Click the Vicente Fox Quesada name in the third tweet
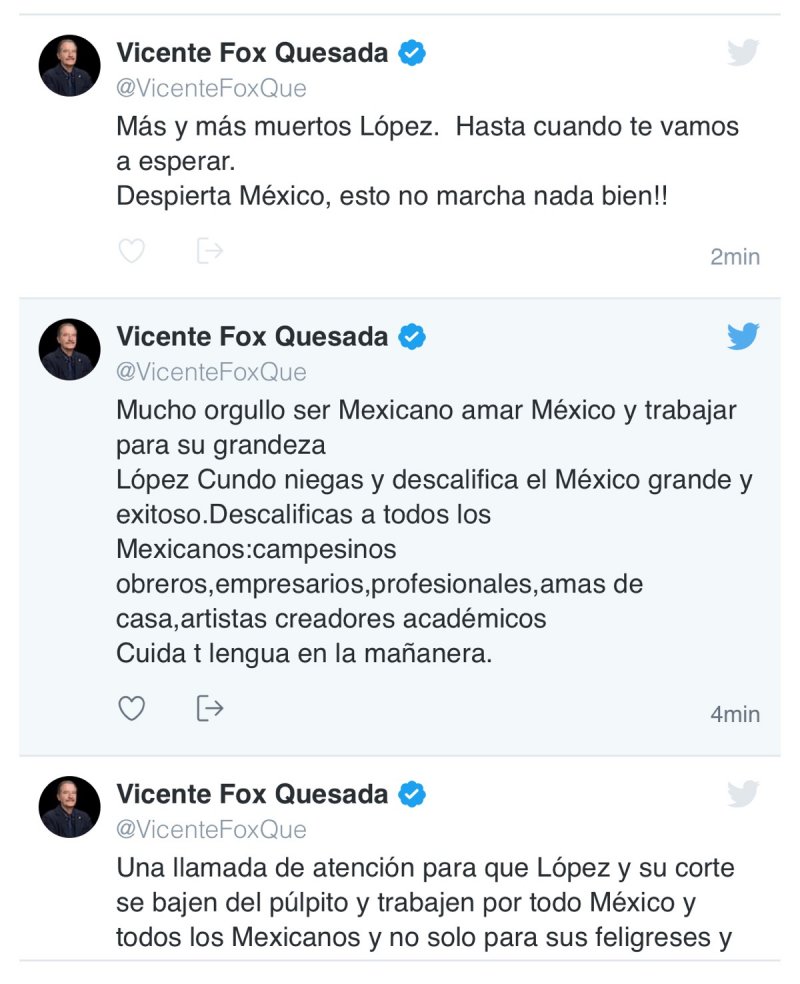Viewport: 800px width, 984px height. click(252, 794)
